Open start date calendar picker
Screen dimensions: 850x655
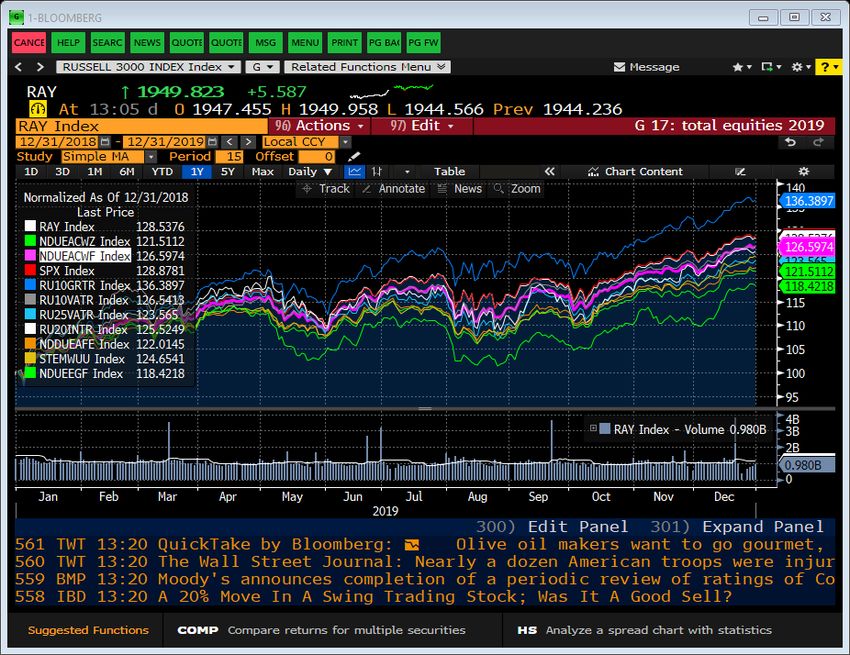105,142
